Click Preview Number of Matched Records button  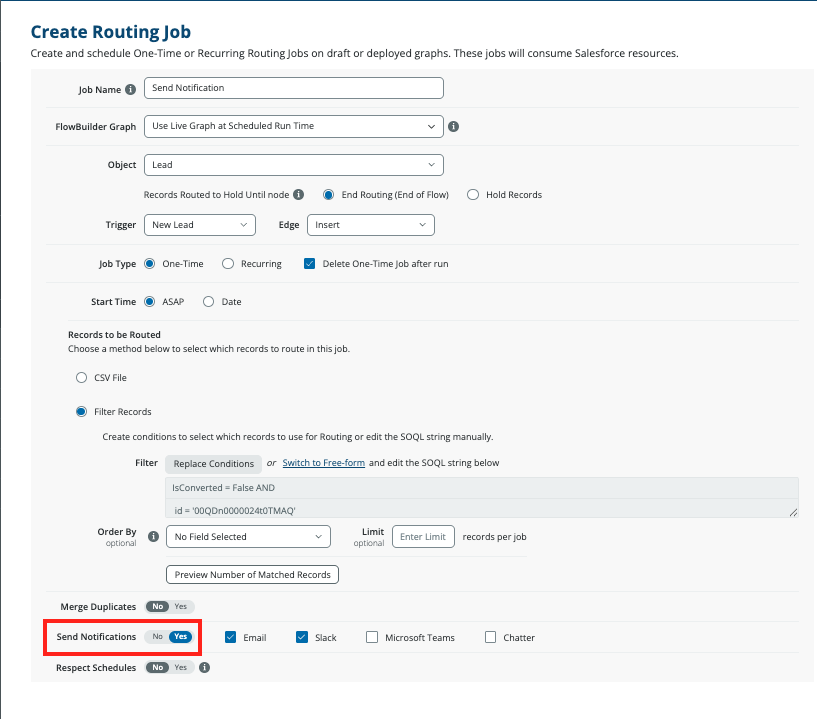(x=252, y=575)
